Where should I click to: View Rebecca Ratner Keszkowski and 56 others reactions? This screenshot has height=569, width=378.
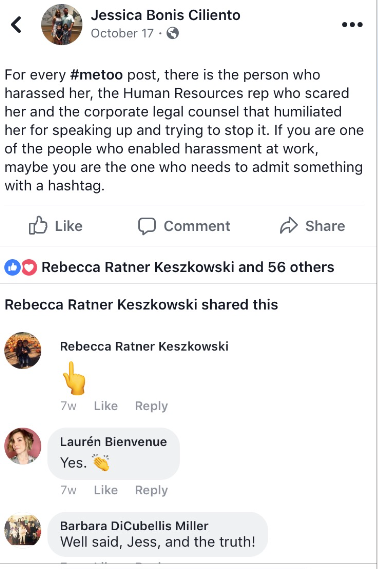[188, 267]
